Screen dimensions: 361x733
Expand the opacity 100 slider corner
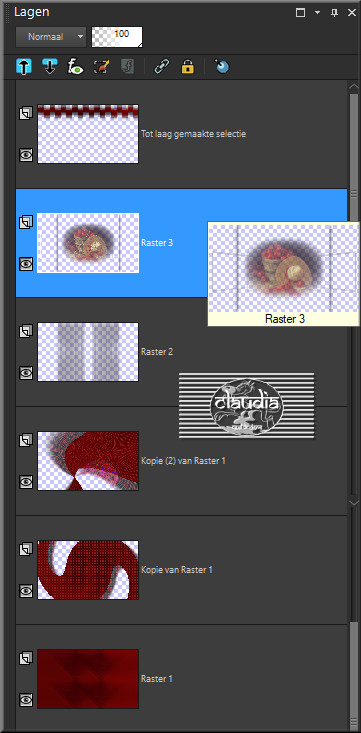point(139,44)
